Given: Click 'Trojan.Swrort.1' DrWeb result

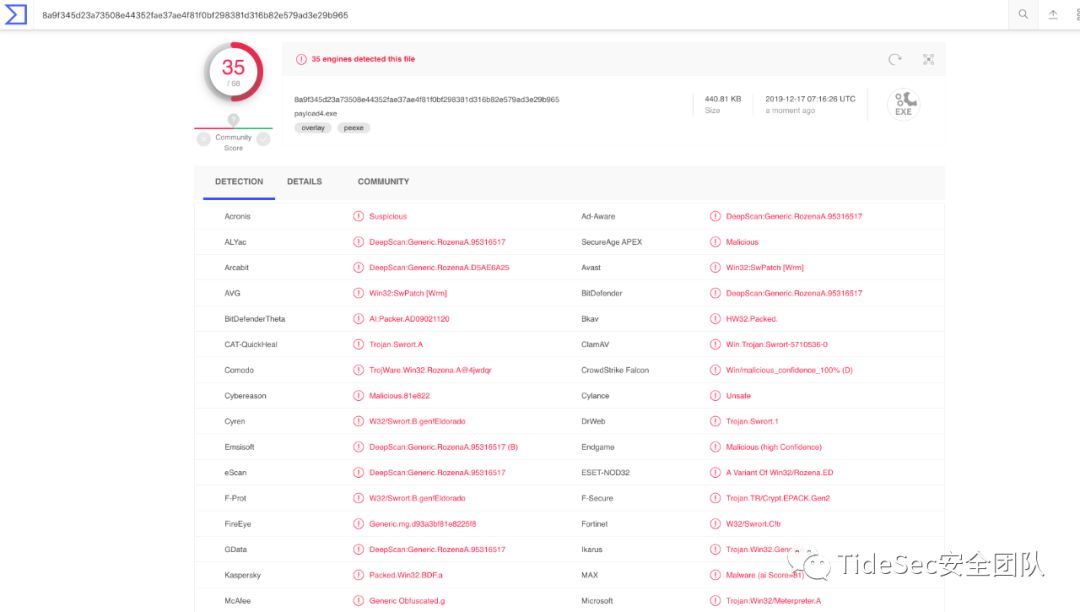Looking at the screenshot, I should tap(752, 421).
